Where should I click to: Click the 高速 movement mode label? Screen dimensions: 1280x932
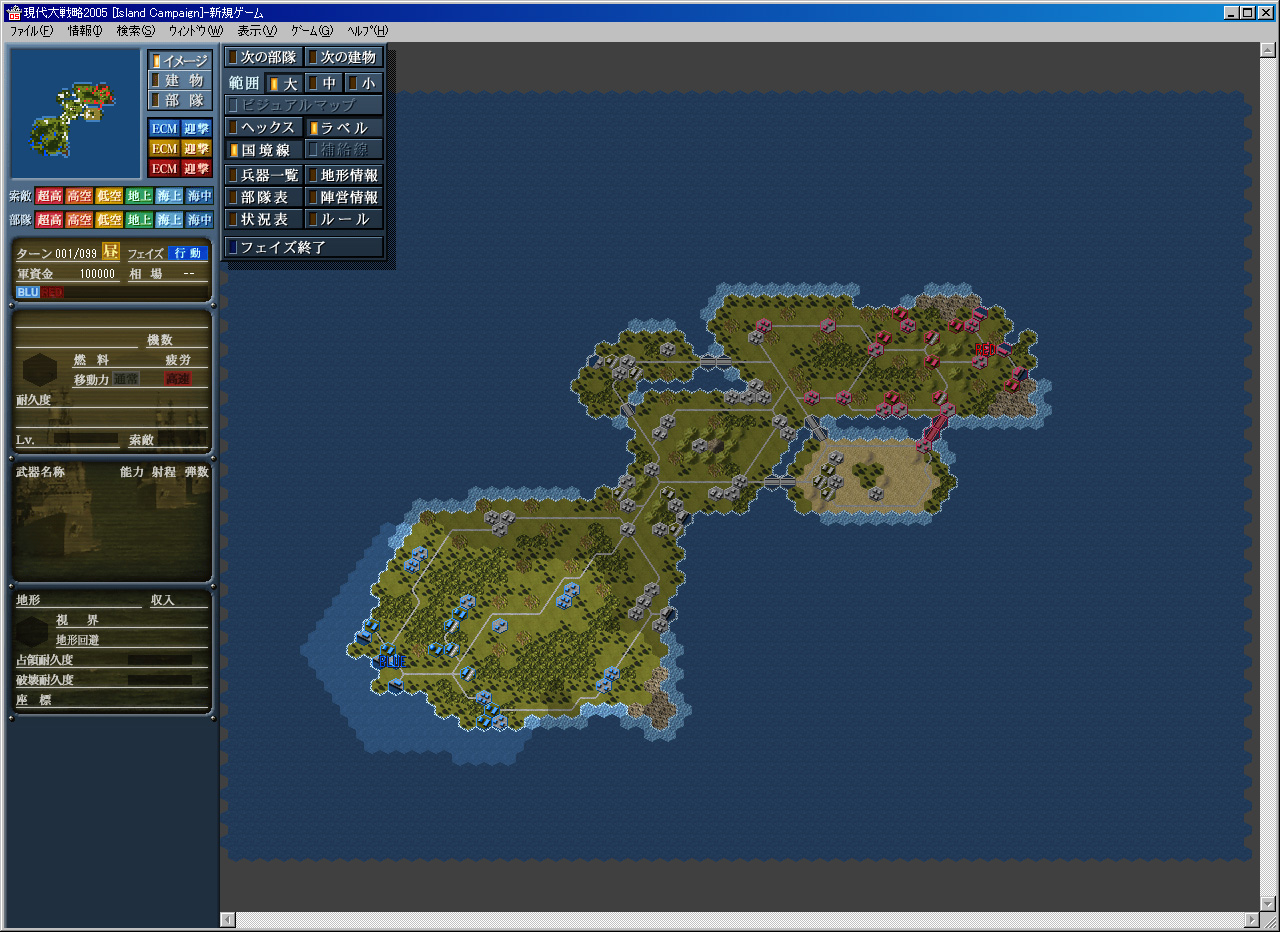click(178, 379)
